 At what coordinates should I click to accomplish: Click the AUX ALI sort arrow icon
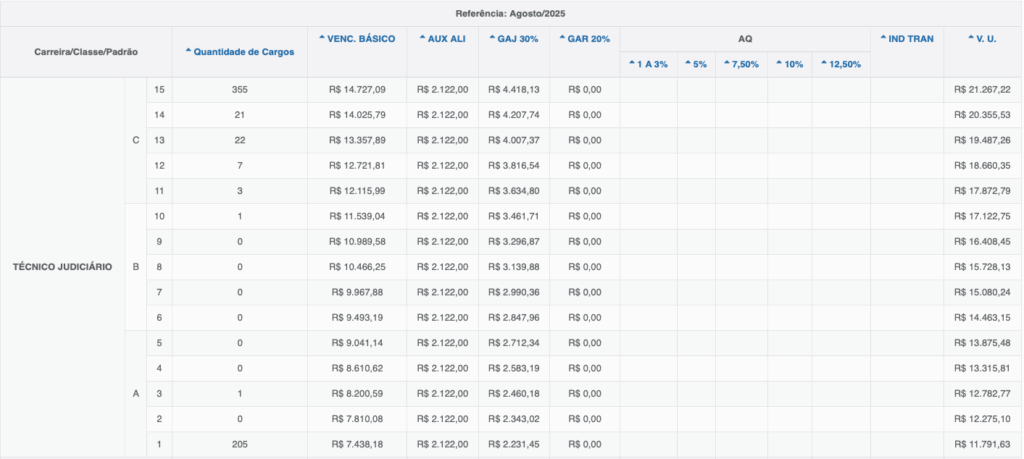tap(424, 38)
